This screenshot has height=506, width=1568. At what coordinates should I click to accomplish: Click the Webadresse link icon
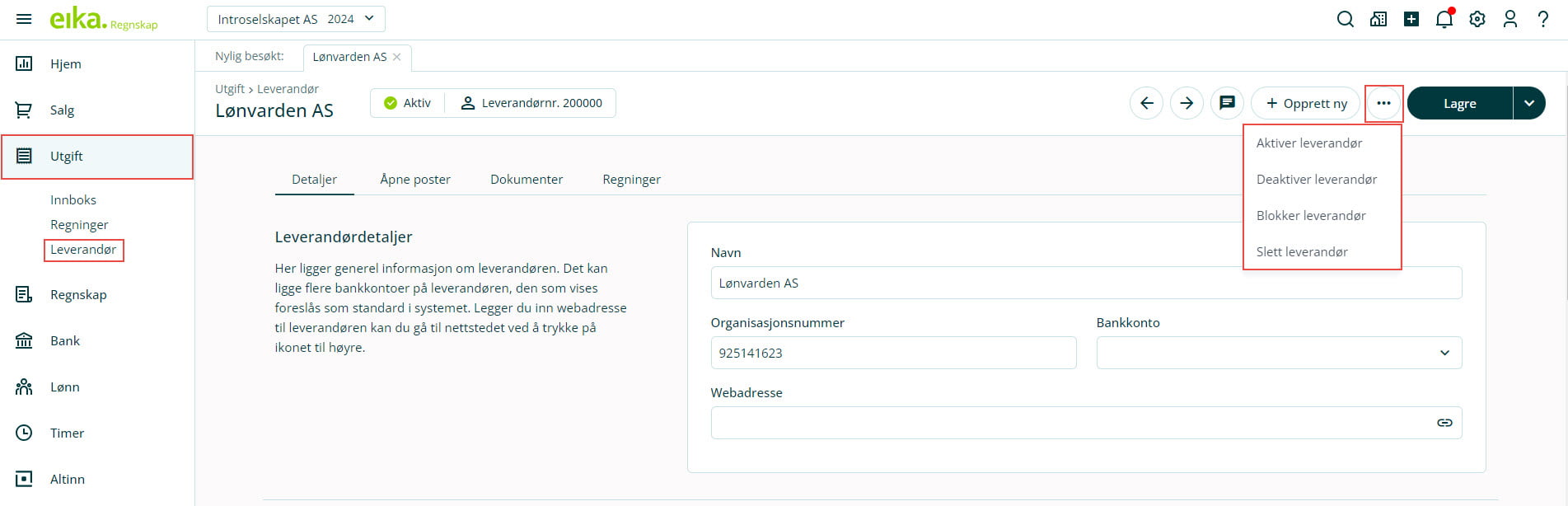(1444, 423)
